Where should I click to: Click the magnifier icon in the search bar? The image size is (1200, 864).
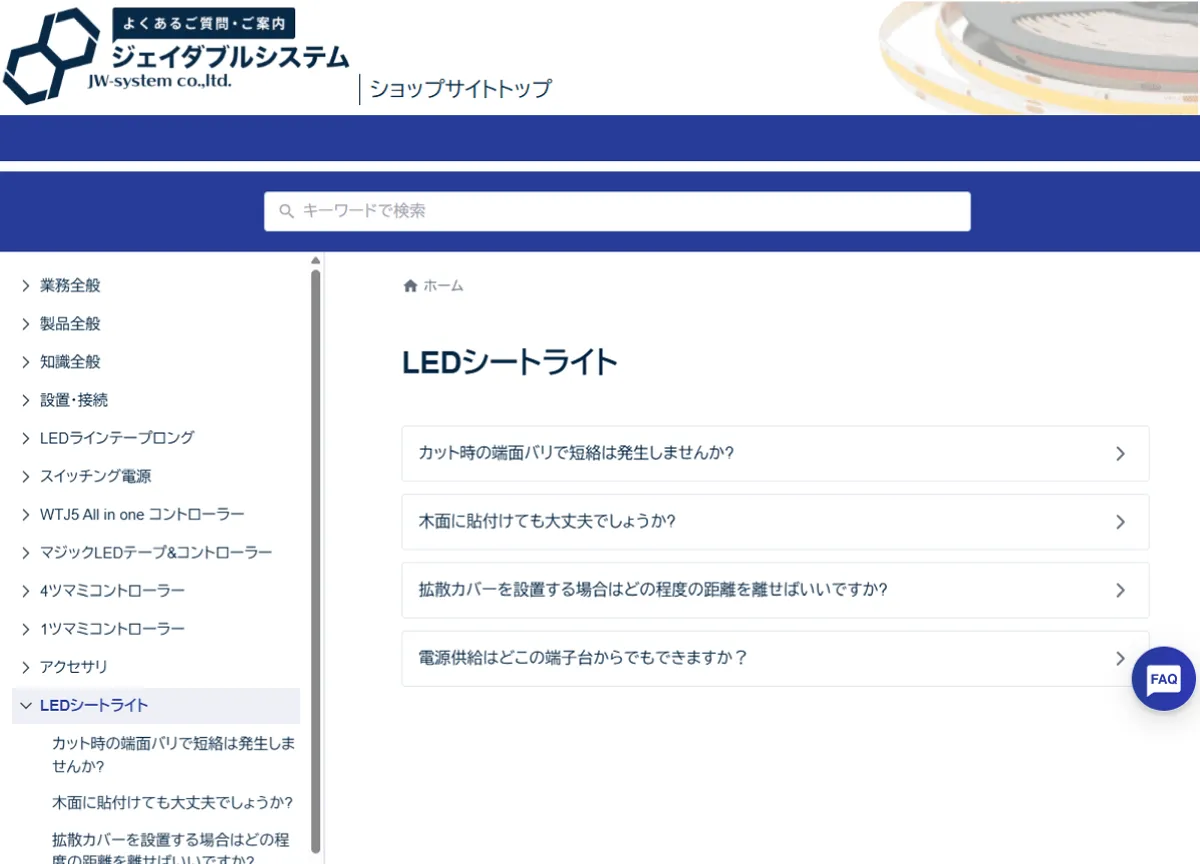pos(287,211)
